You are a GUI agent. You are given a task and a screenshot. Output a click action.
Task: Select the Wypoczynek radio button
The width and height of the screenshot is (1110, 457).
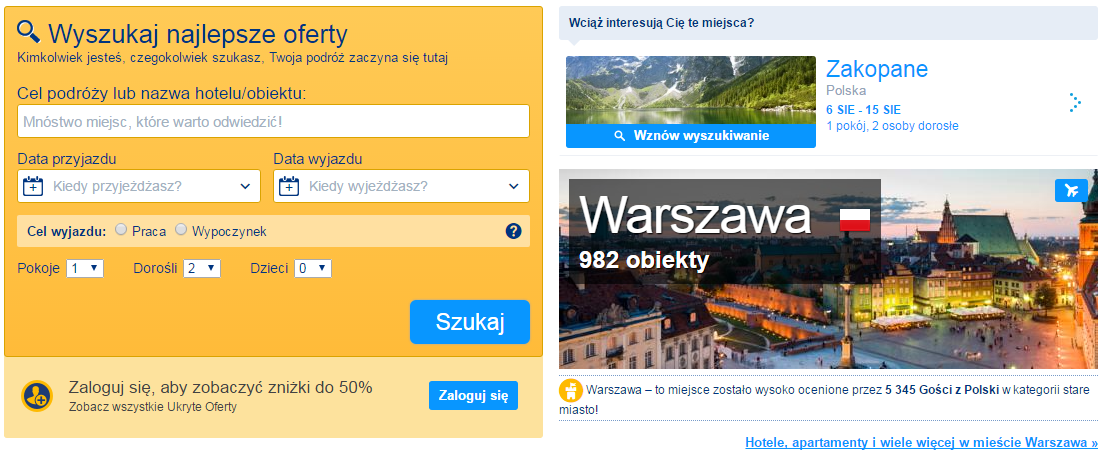pyautogui.click(x=181, y=230)
